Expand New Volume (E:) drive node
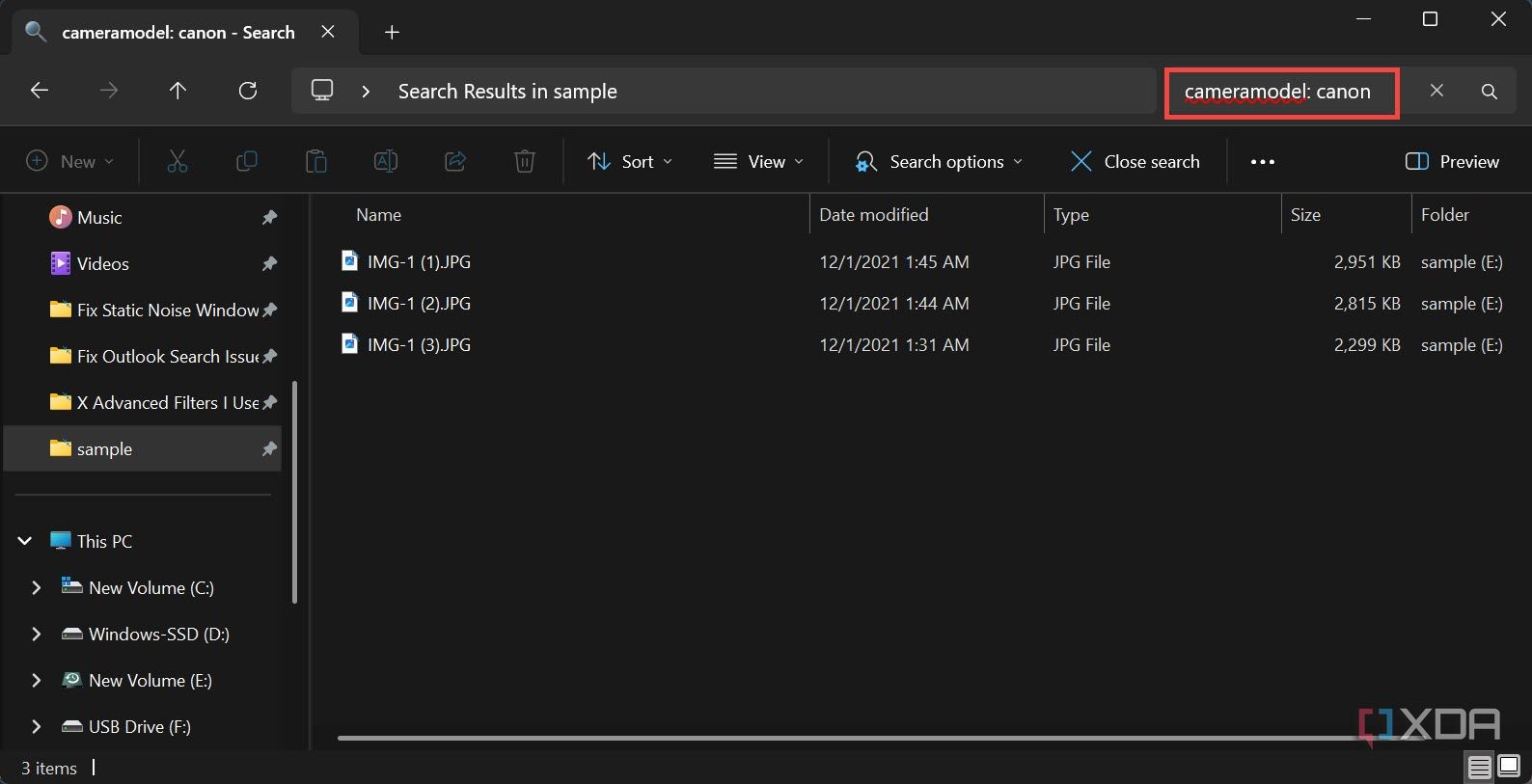This screenshot has width=1532, height=784. coord(36,680)
